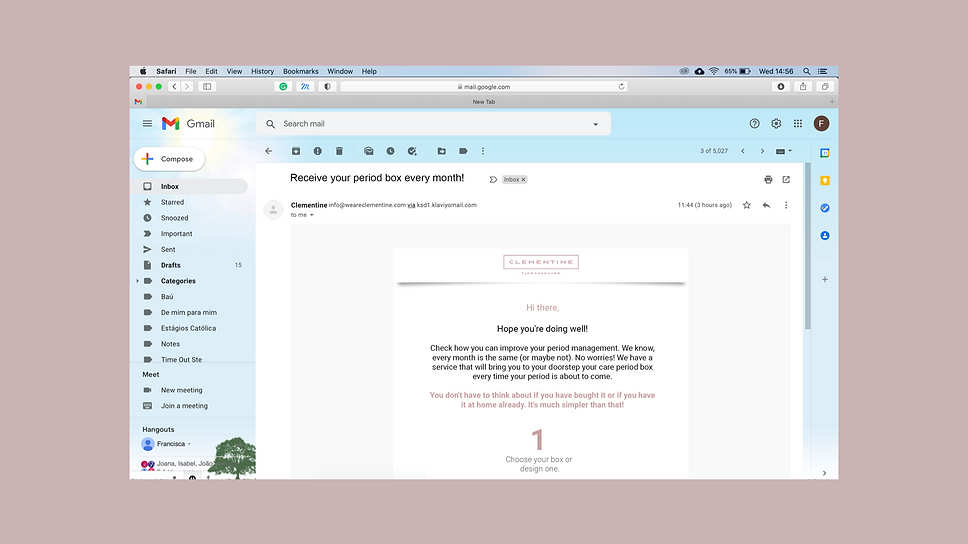Open the Inbox folder

(x=190, y=186)
